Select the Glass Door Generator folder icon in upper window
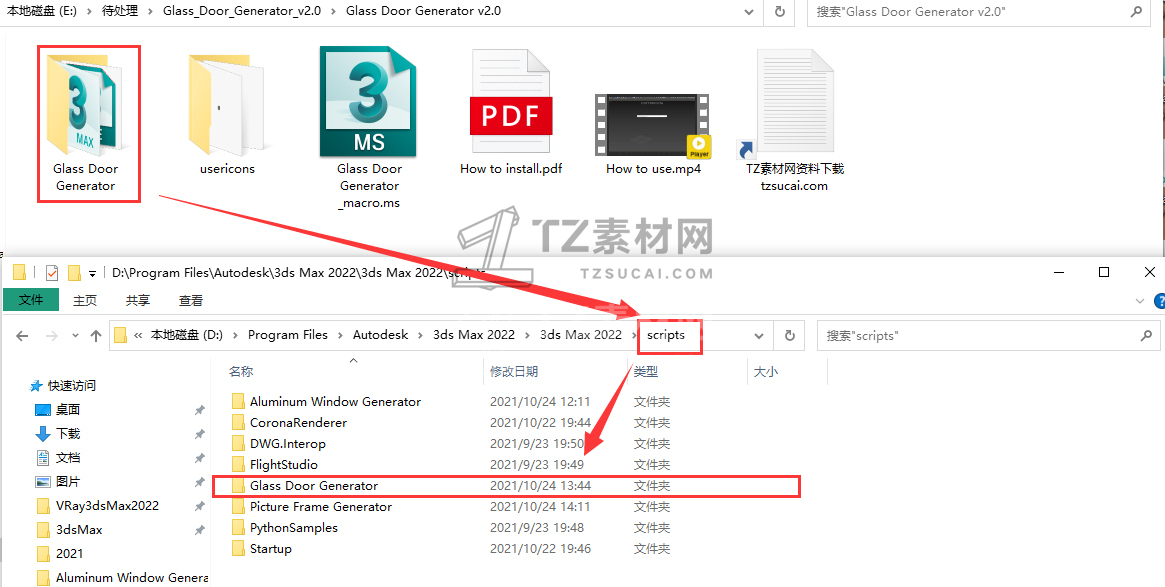 coord(85,104)
